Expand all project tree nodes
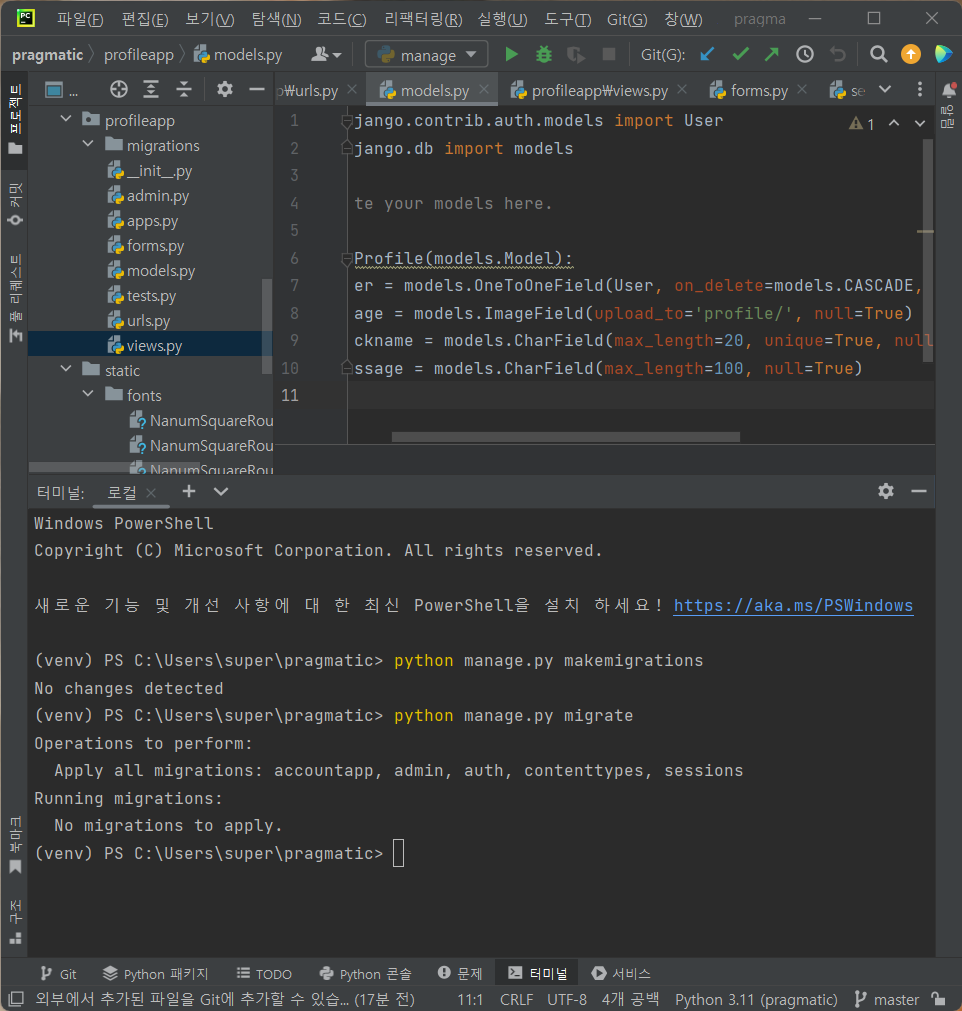The width and height of the screenshot is (962, 1011). [151, 90]
